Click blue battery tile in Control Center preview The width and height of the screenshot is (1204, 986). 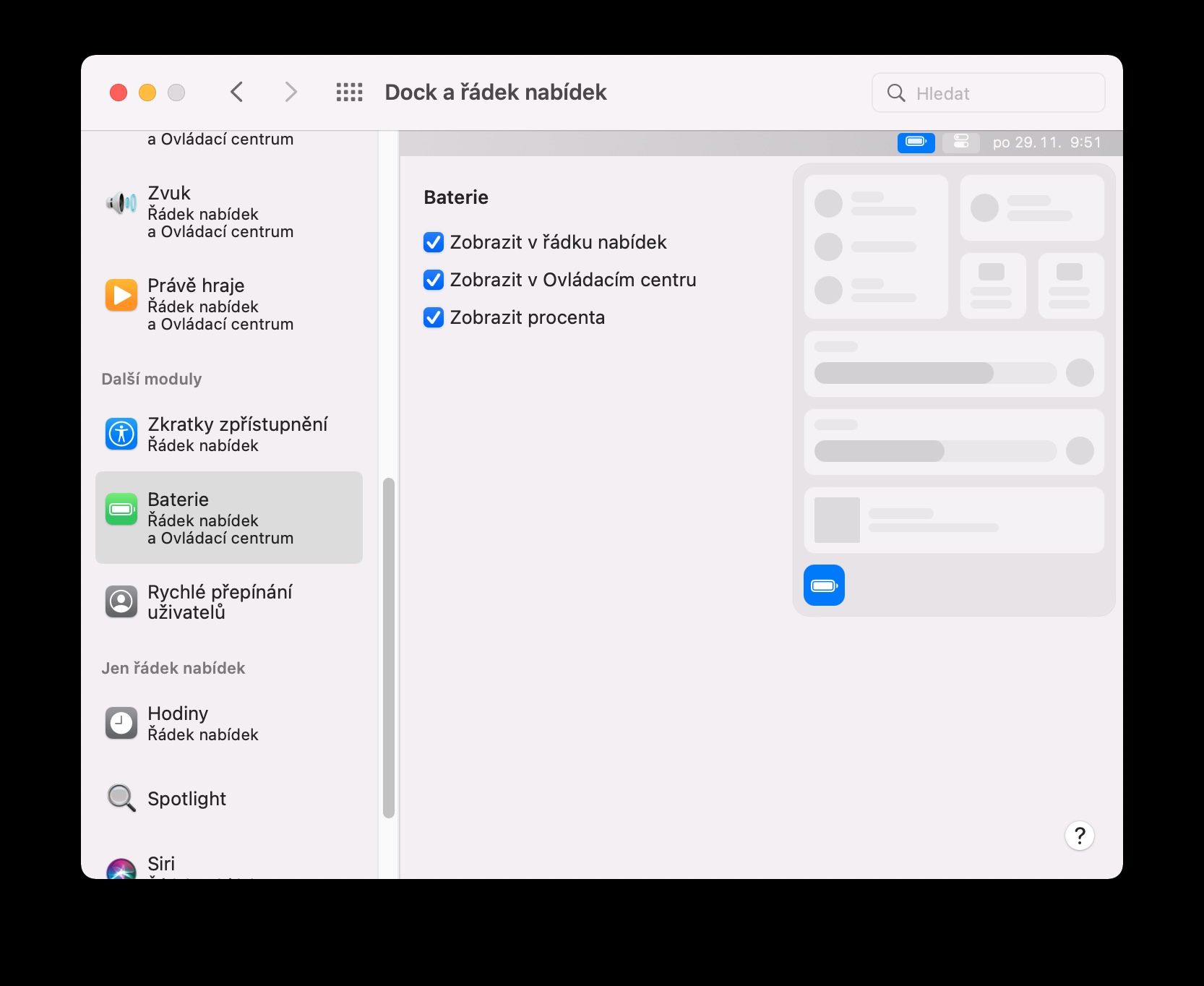point(824,585)
